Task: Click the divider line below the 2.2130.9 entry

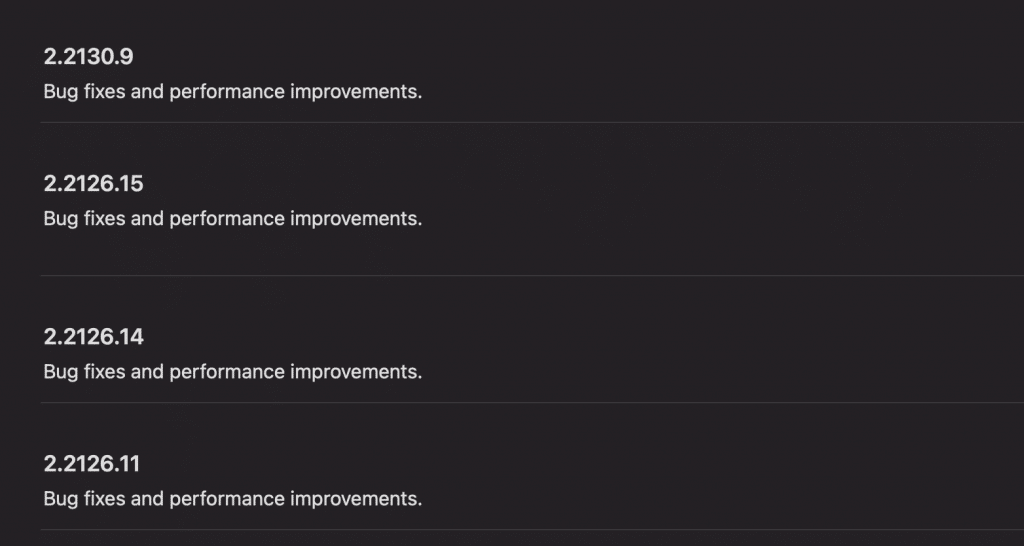Action: tap(532, 122)
